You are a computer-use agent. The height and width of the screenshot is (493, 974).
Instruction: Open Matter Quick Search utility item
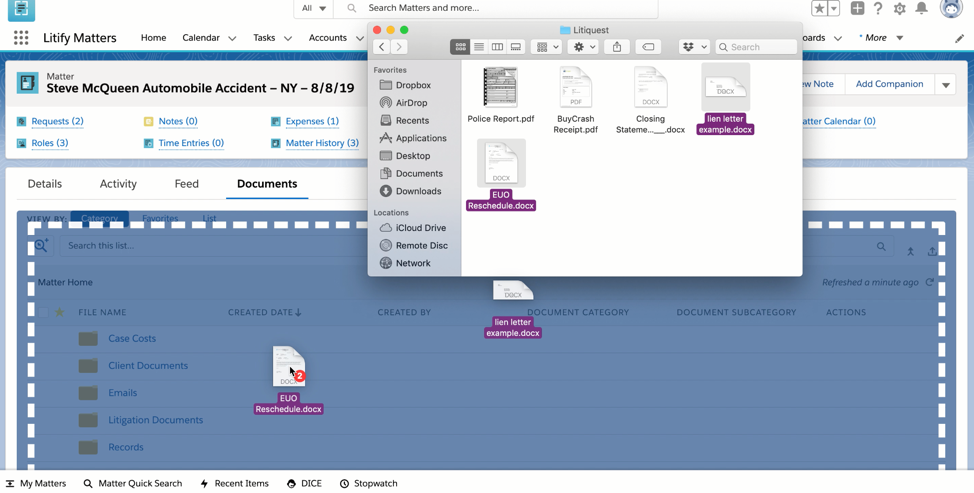tap(133, 483)
